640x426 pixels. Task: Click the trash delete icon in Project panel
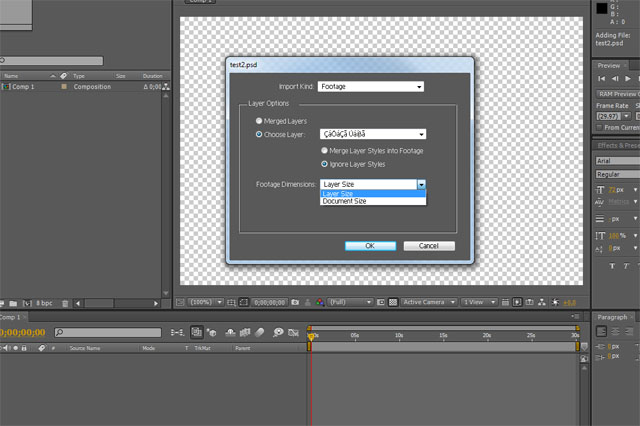65,303
